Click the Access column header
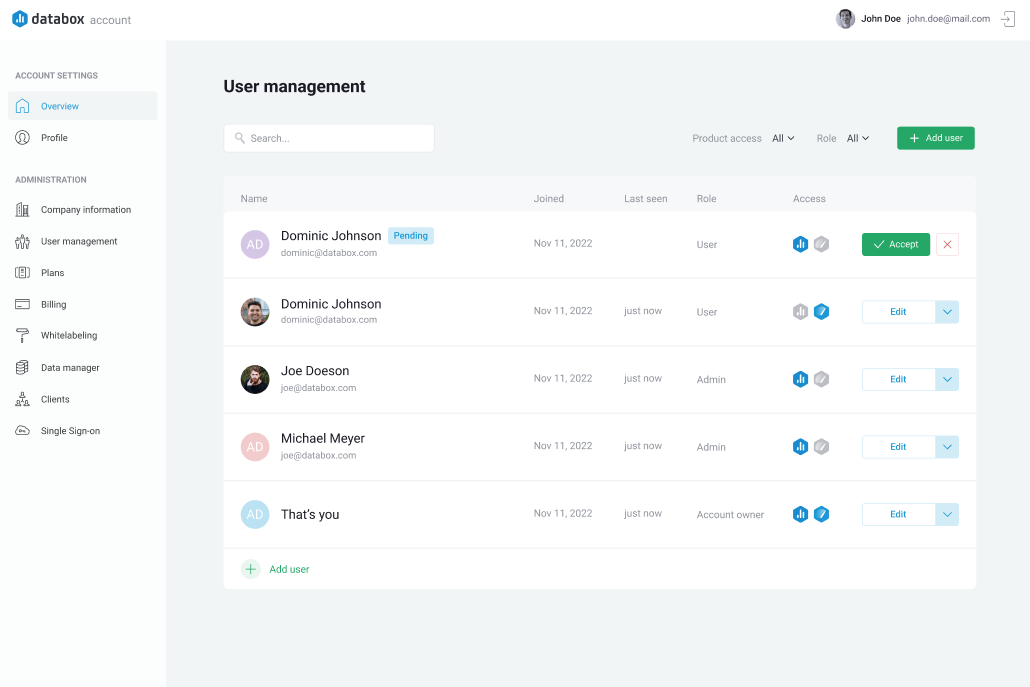Screen dimensions: 1030x687 coord(809,198)
